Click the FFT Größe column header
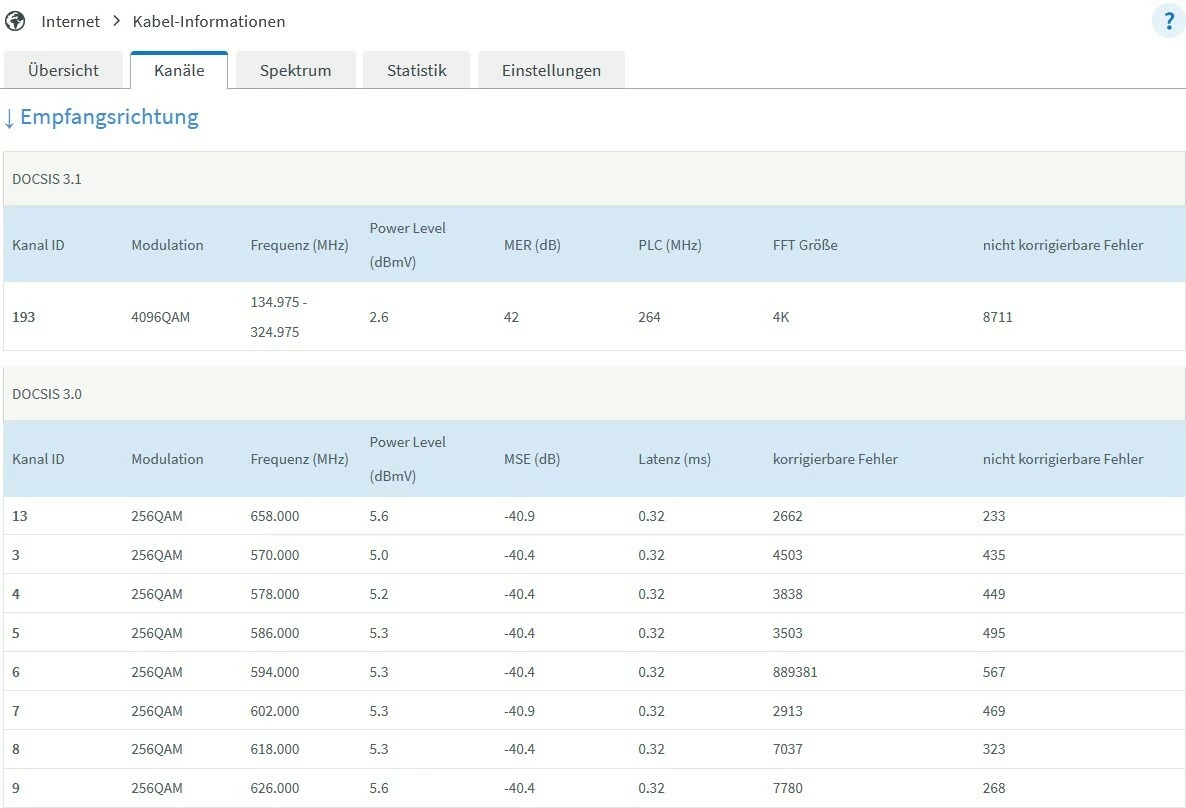 tap(805, 245)
